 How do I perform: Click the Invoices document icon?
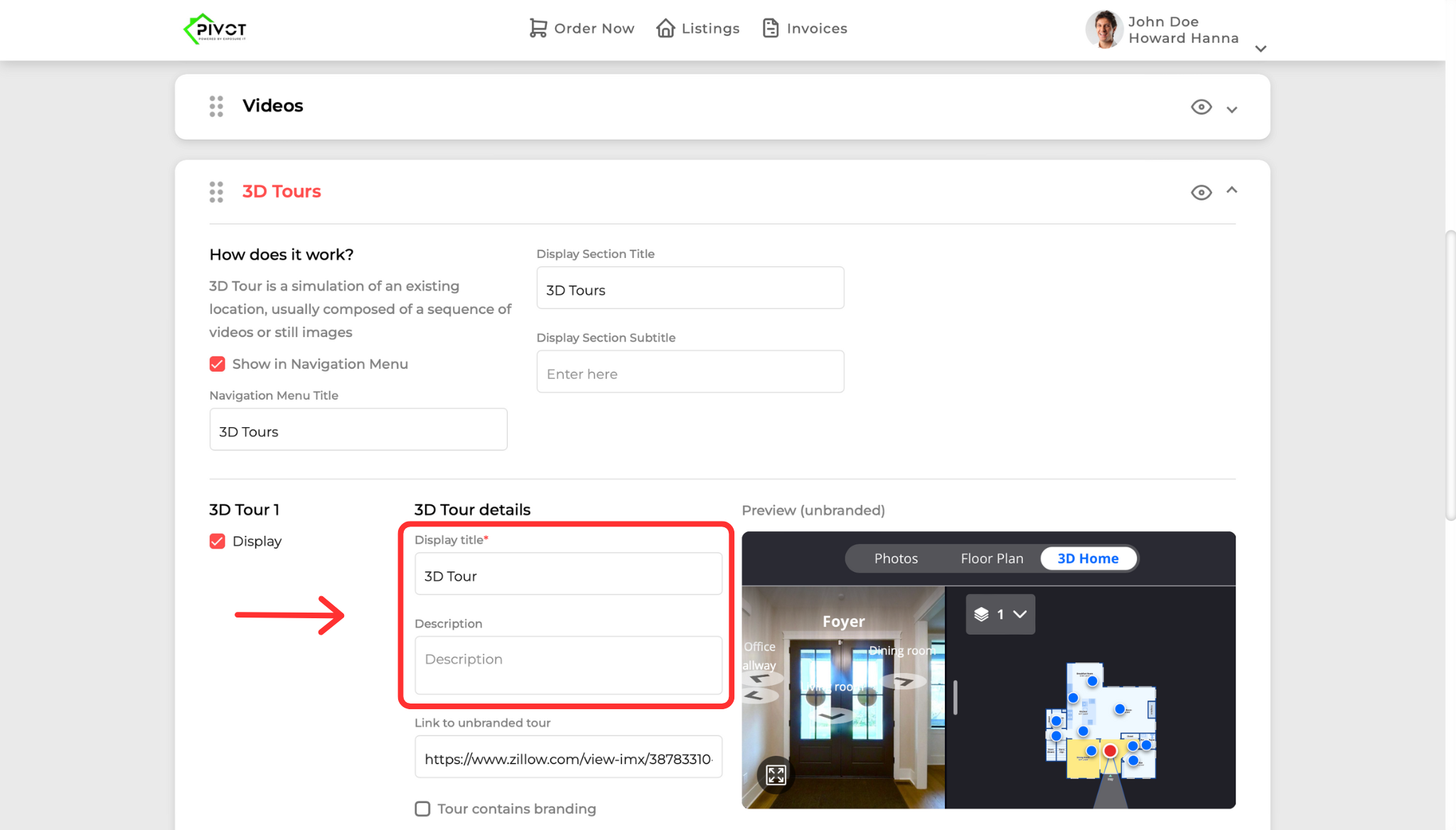pyautogui.click(x=771, y=28)
